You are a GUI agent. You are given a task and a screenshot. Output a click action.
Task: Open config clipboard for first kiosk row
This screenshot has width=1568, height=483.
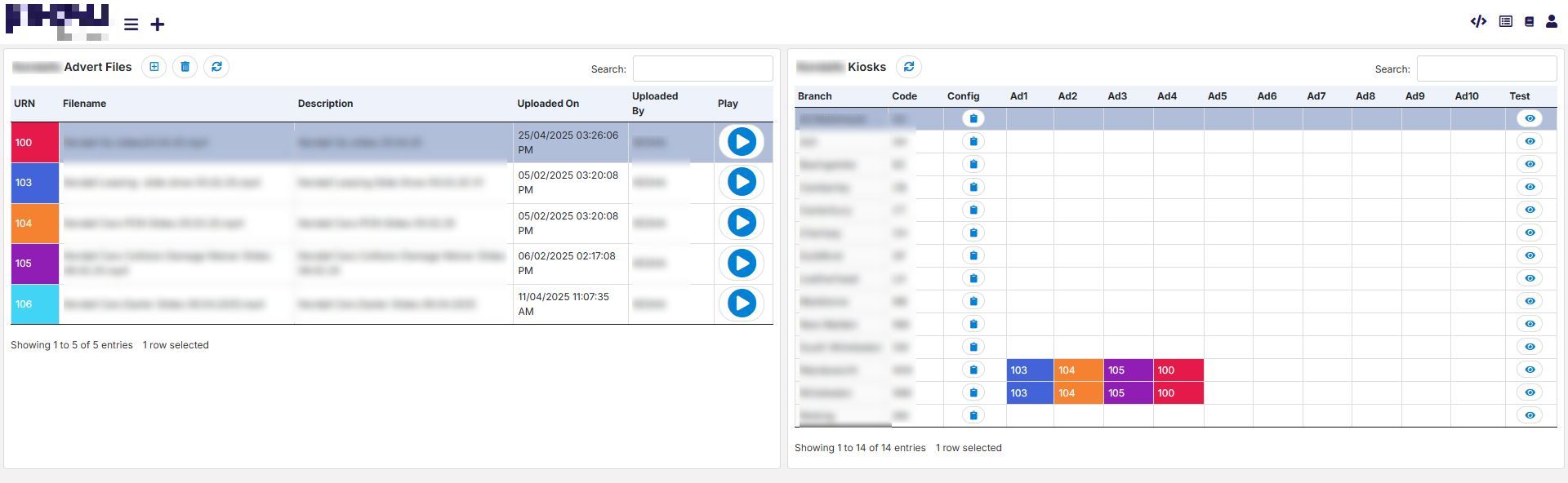point(973,118)
